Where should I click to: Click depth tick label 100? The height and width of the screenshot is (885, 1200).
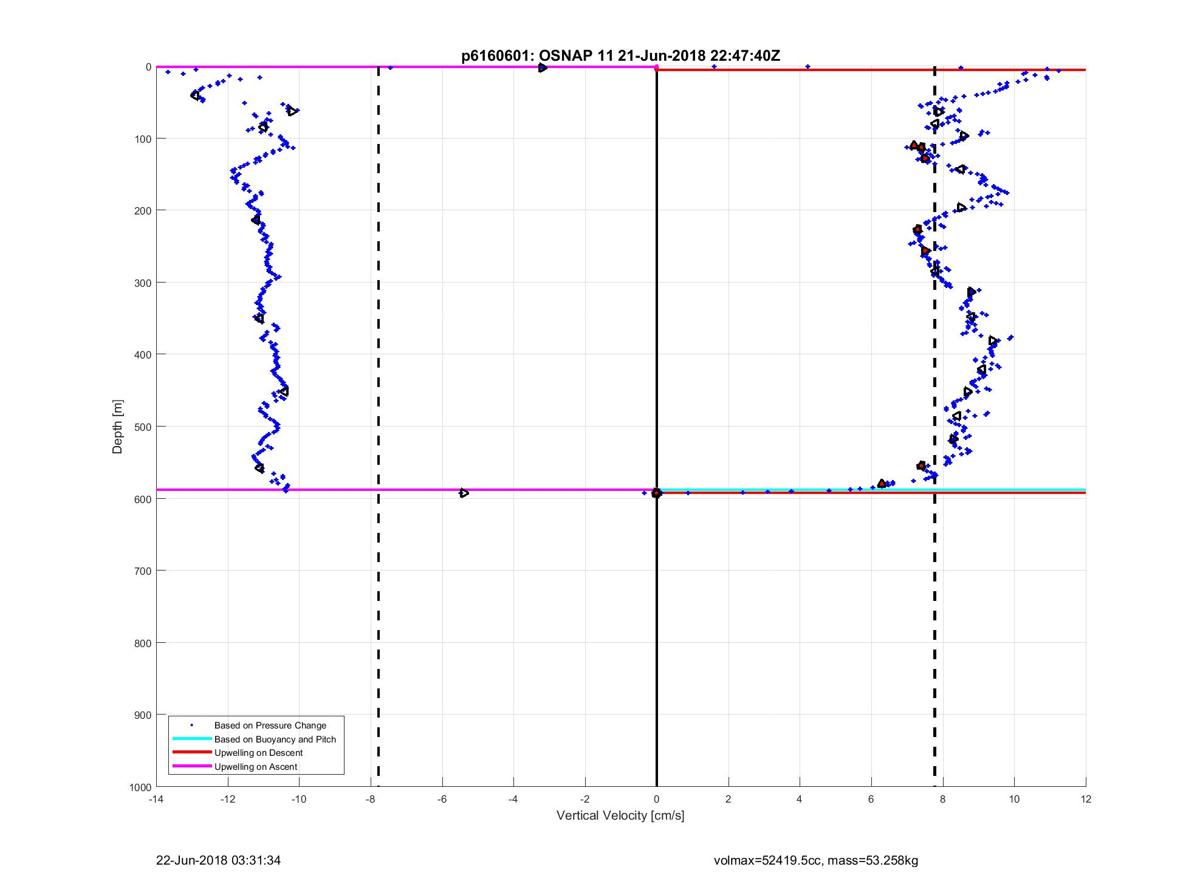coord(143,139)
